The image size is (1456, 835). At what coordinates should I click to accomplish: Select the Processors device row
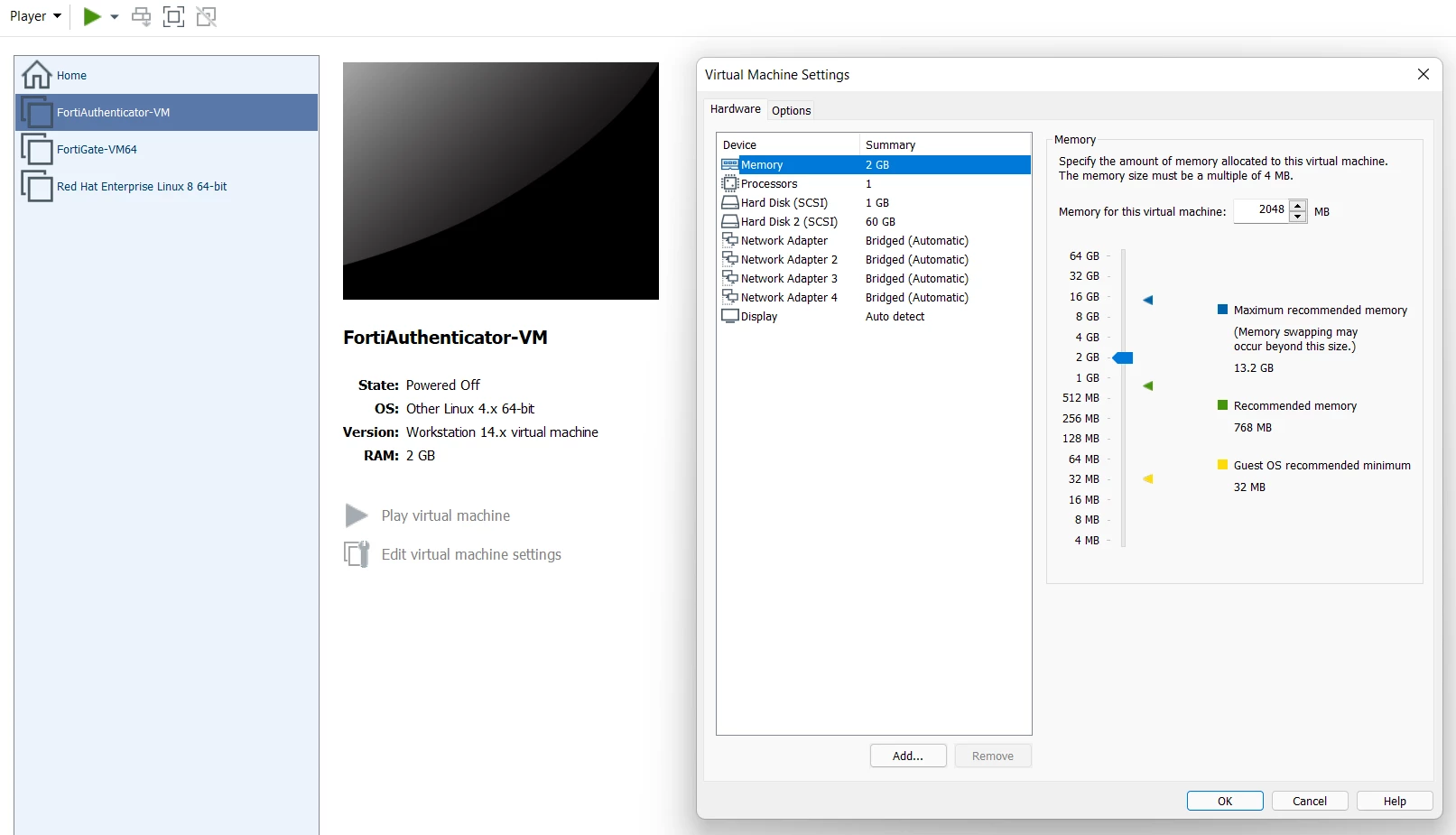click(874, 184)
